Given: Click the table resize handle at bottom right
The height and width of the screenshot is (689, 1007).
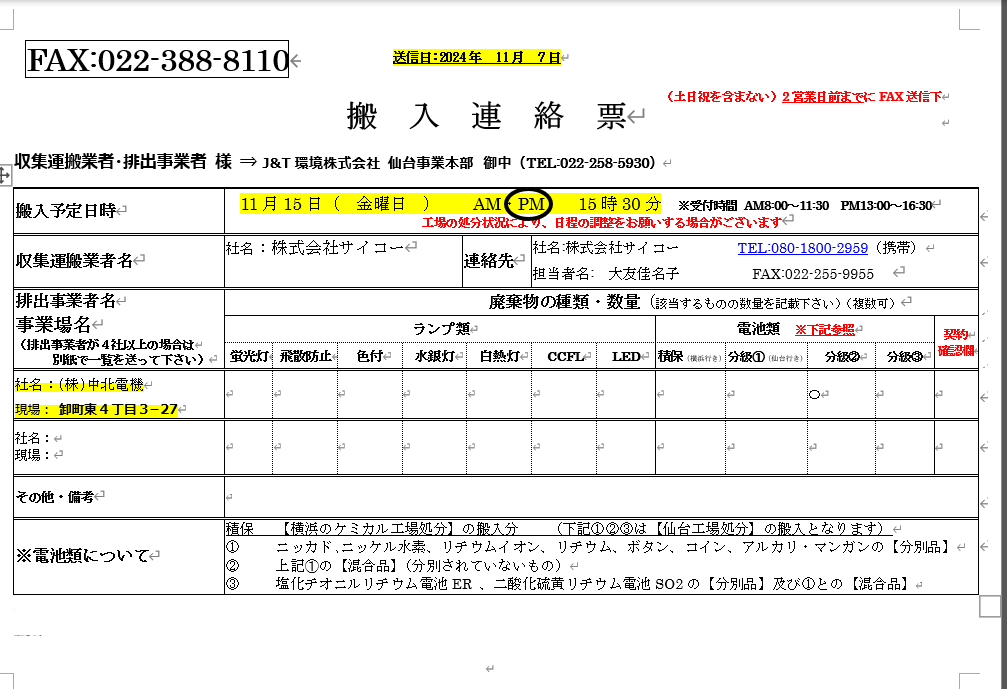Looking at the screenshot, I should pos(989,605).
